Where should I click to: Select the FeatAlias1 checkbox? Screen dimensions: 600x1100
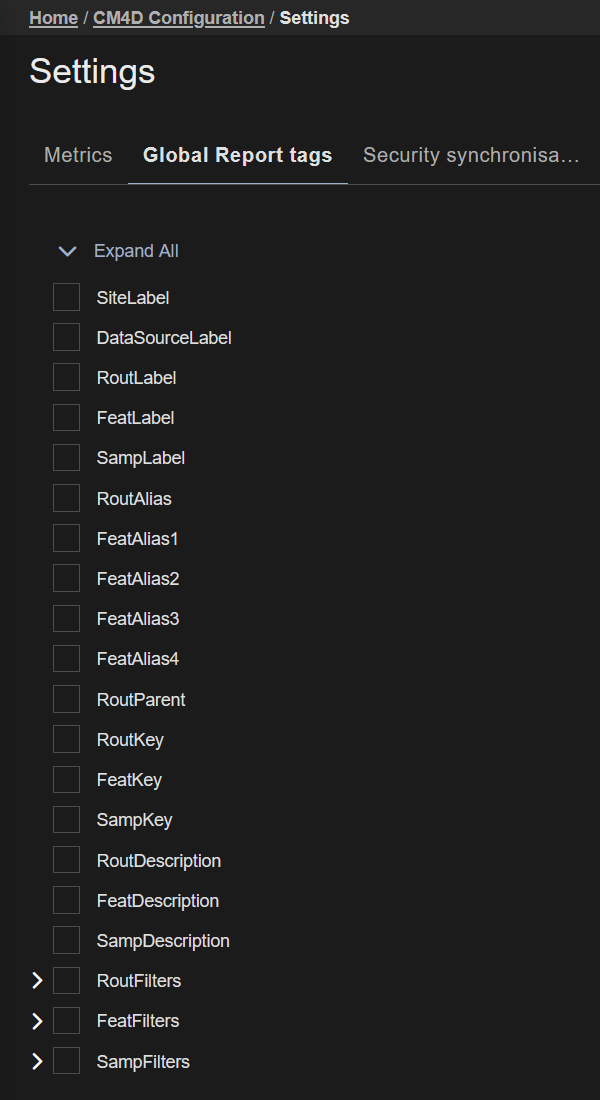point(66,538)
